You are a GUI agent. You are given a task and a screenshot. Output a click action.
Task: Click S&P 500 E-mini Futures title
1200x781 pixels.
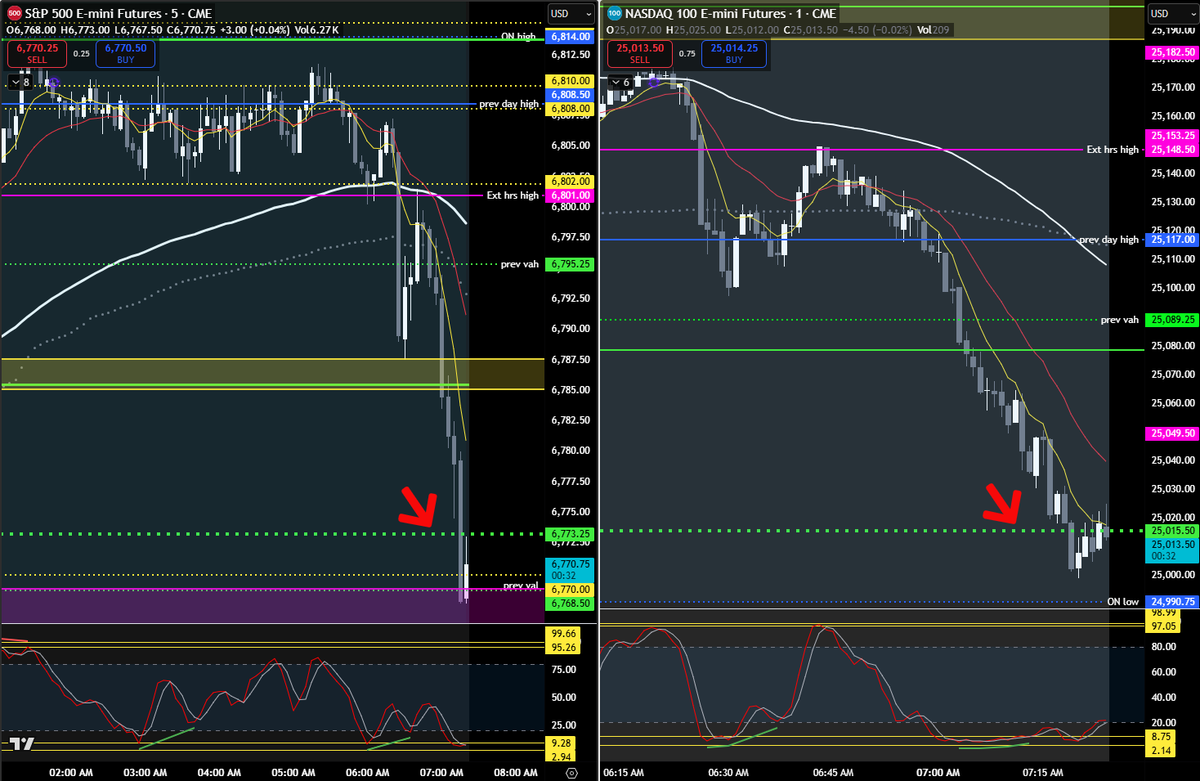95,12
